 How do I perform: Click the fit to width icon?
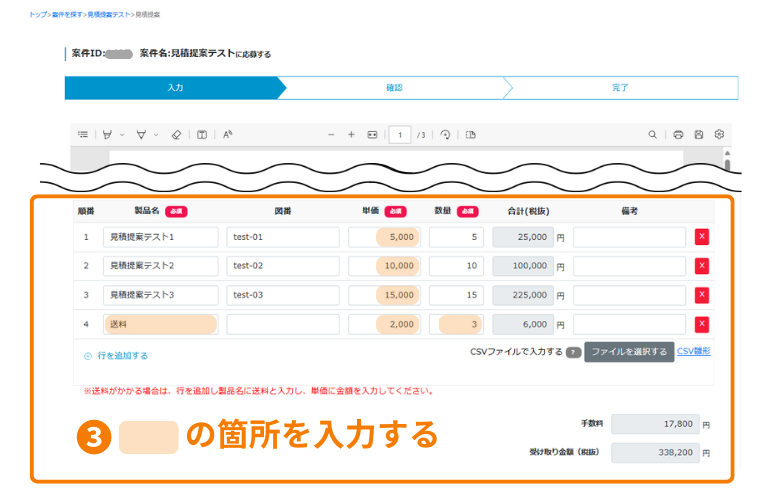tap(372, 134)
